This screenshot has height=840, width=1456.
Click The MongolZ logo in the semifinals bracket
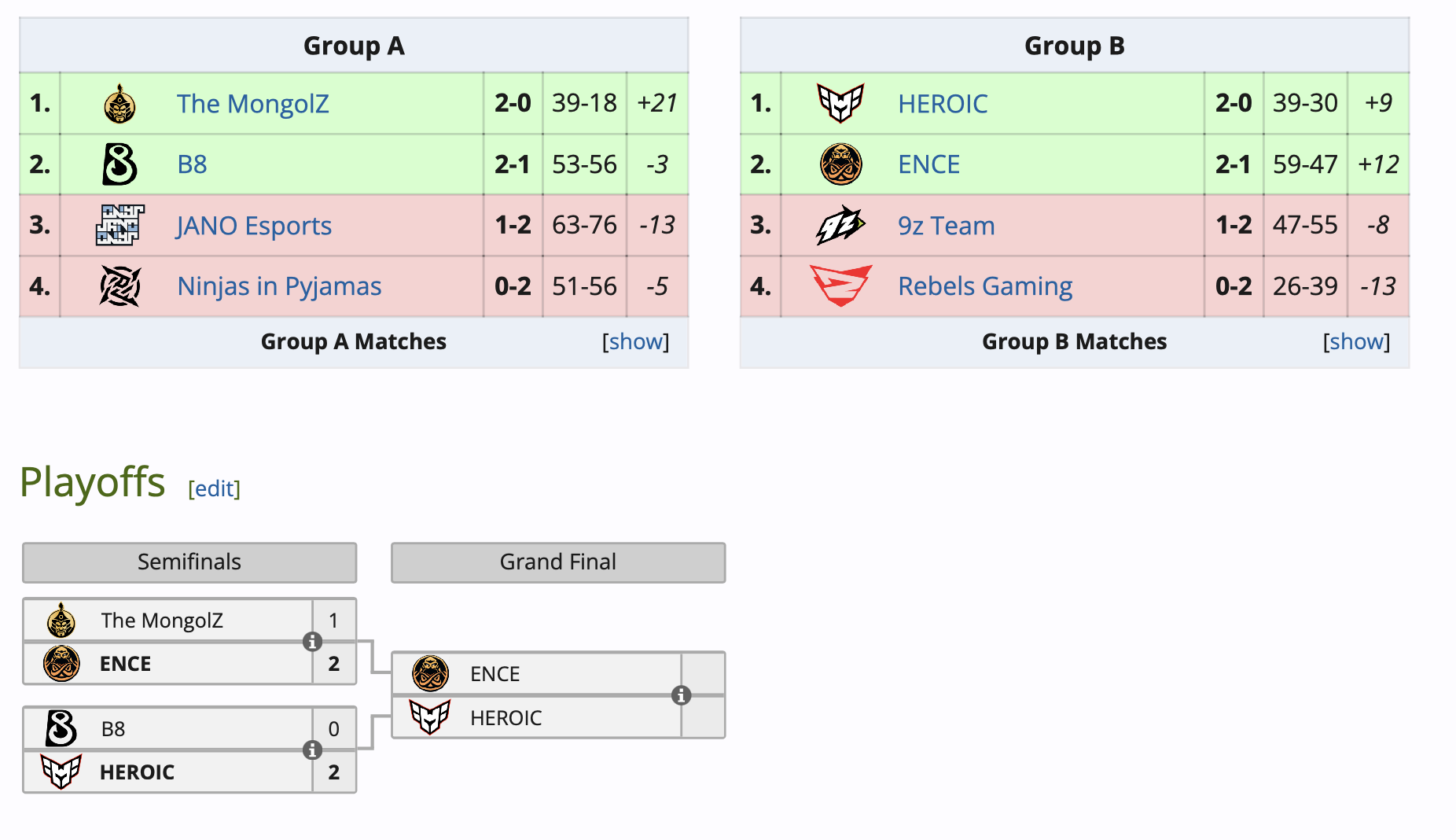(61, 620)
